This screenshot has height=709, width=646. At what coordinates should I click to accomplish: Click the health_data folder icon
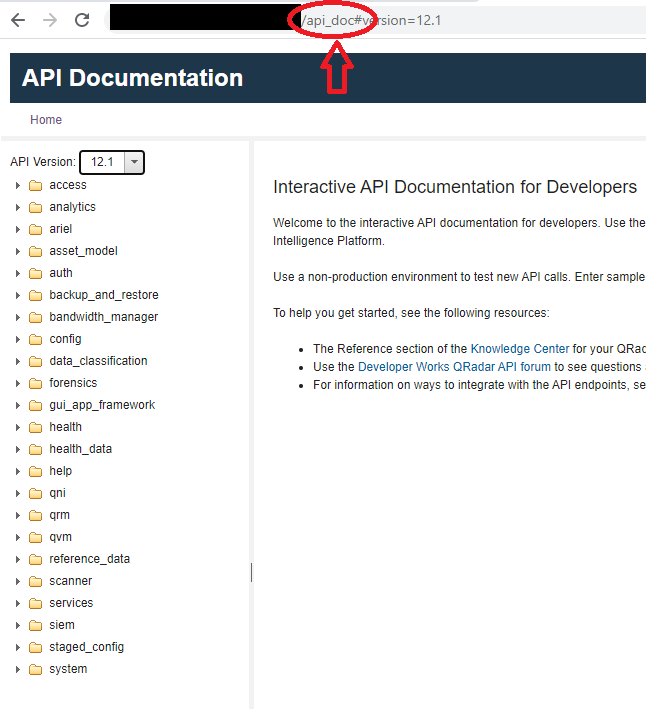coord(35,449)
